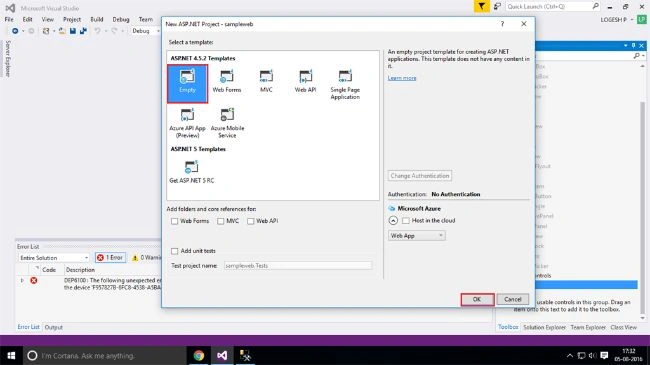Expand the DEP6100 error row arrow
This screenshot has height=365, width=650.
point(22,280)
